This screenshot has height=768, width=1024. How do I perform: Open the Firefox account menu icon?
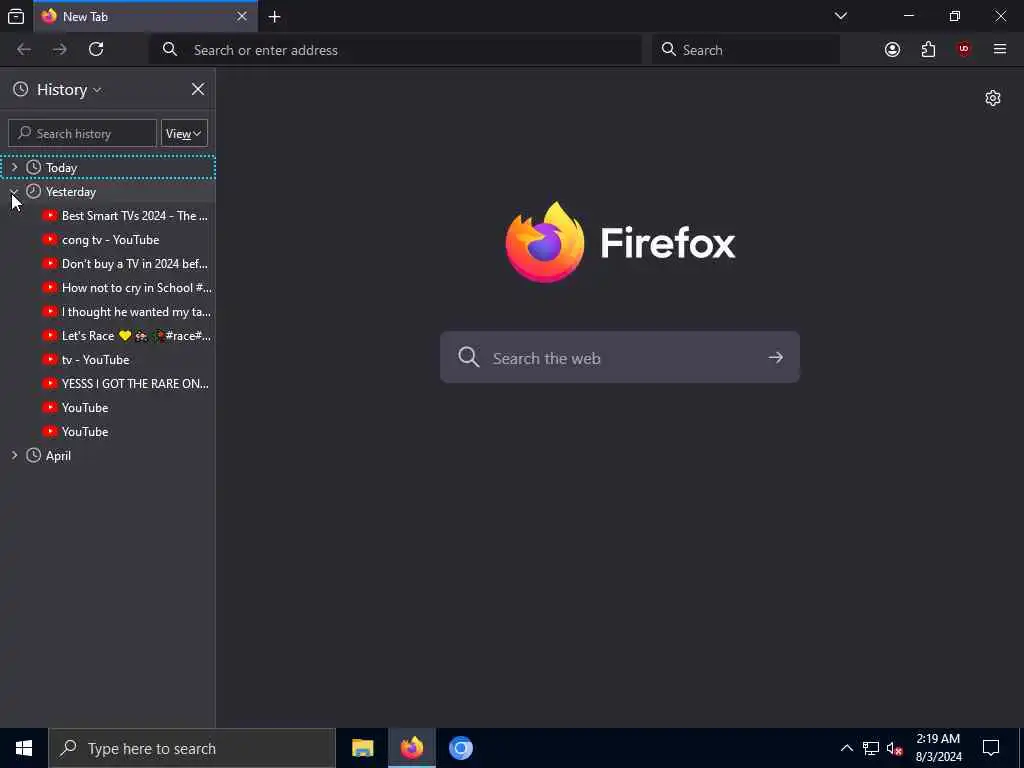pyautogui.click(x=892, y=50)
